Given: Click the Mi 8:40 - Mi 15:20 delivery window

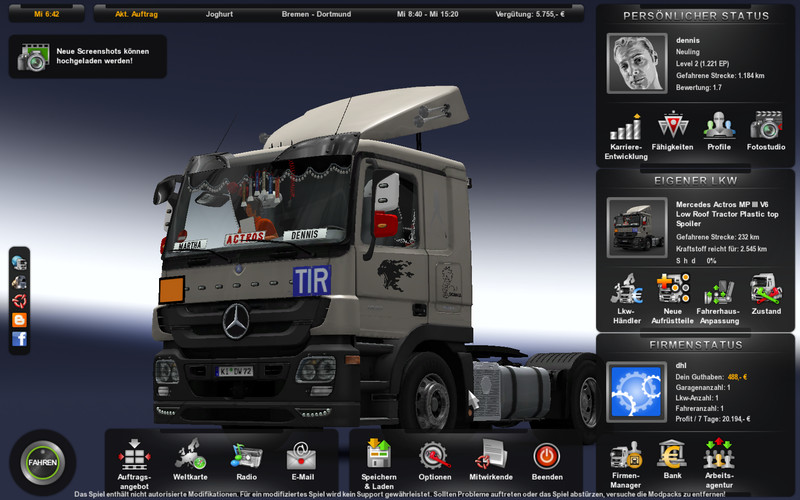Looking at the screenshot, I should coord(428,14).
